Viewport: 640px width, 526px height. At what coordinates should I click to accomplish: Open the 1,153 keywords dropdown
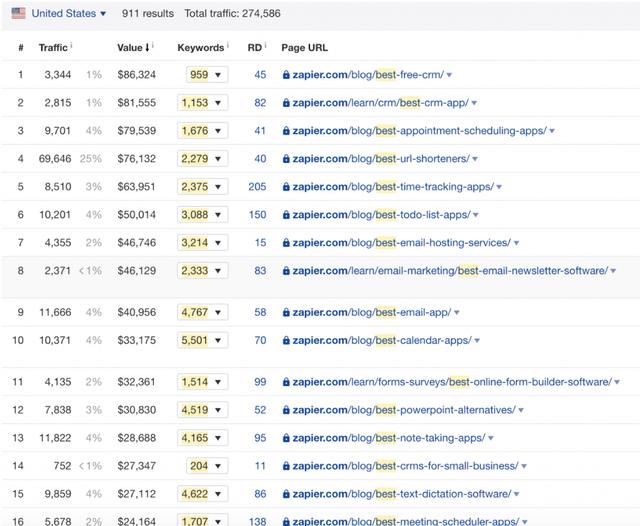(x=202, y=103)
